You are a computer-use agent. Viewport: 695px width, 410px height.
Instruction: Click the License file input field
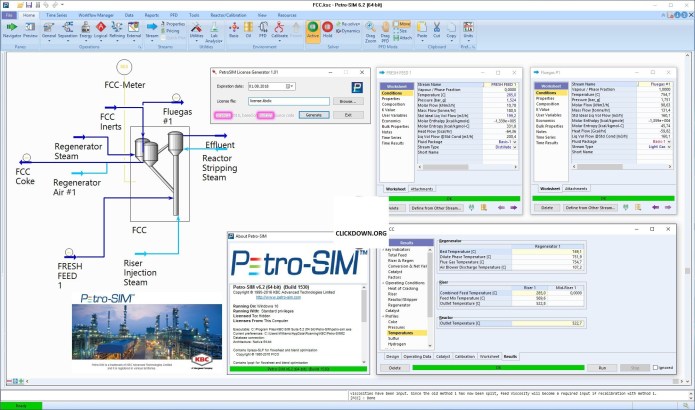[x=289, y=101]
